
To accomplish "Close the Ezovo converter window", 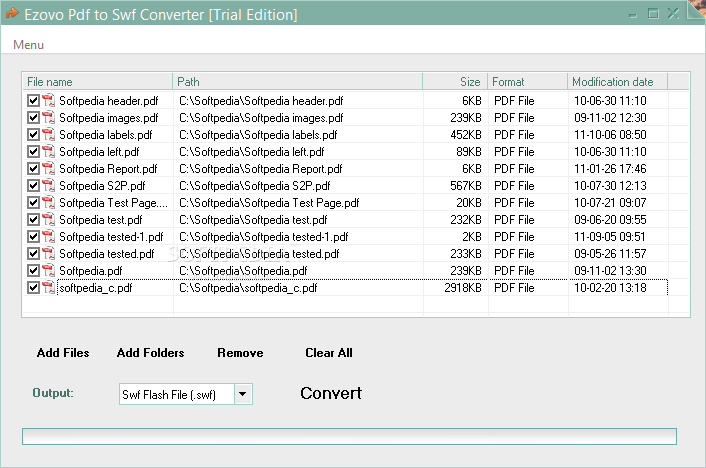I will pyautogui.click(x=673, y=14).
